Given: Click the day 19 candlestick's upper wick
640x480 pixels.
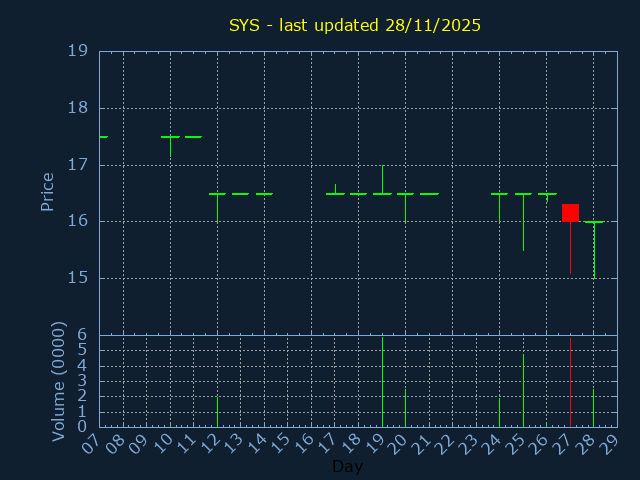Looking at the screenshot, I should pyautogui.click(x=382, y=178).
